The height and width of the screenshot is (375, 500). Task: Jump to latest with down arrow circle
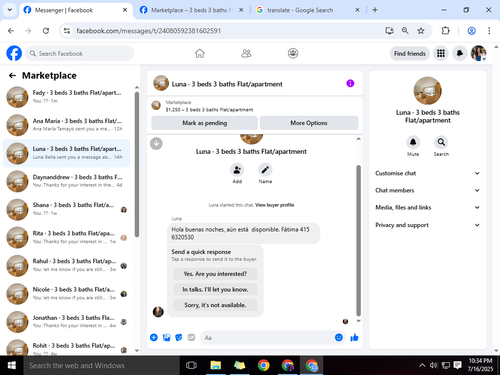[x=156, y=144]
